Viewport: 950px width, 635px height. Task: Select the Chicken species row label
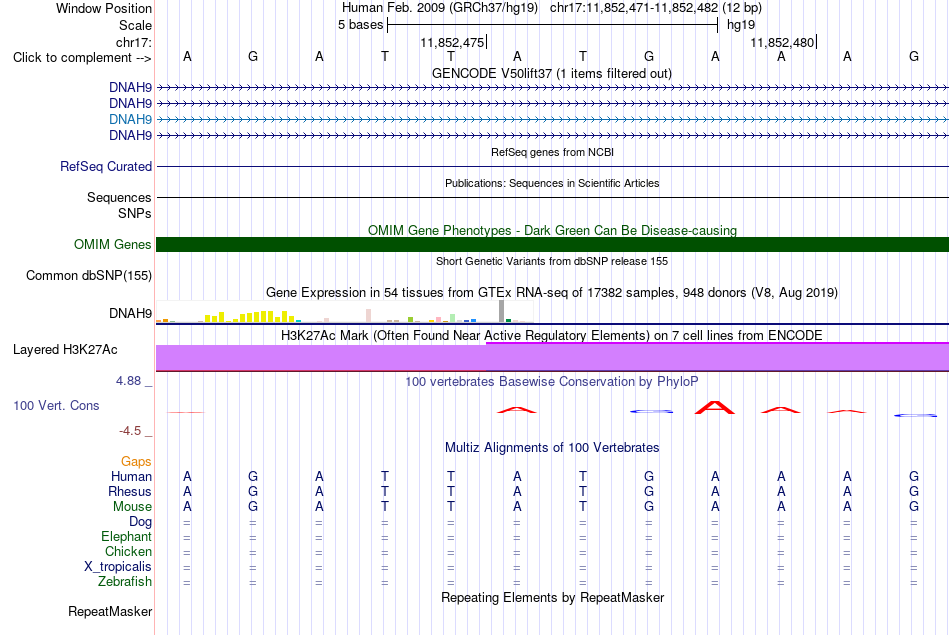128,551
